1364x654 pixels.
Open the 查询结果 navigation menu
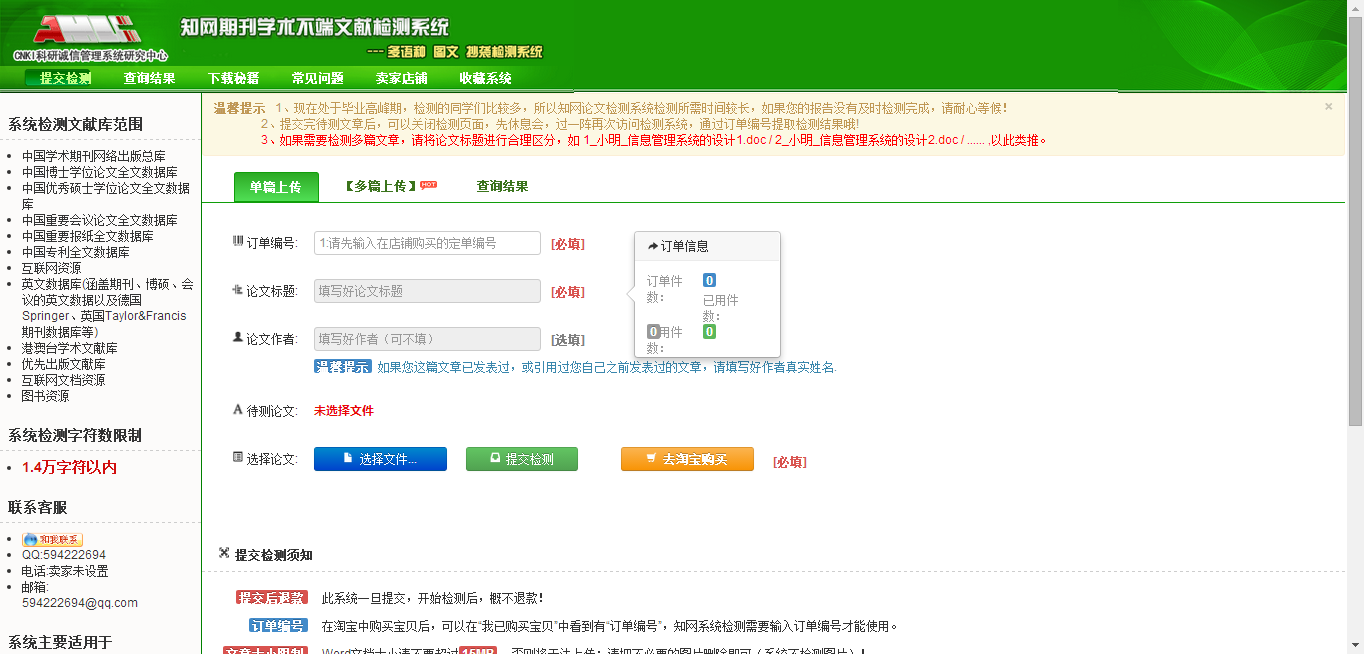[x=150, y=78]
